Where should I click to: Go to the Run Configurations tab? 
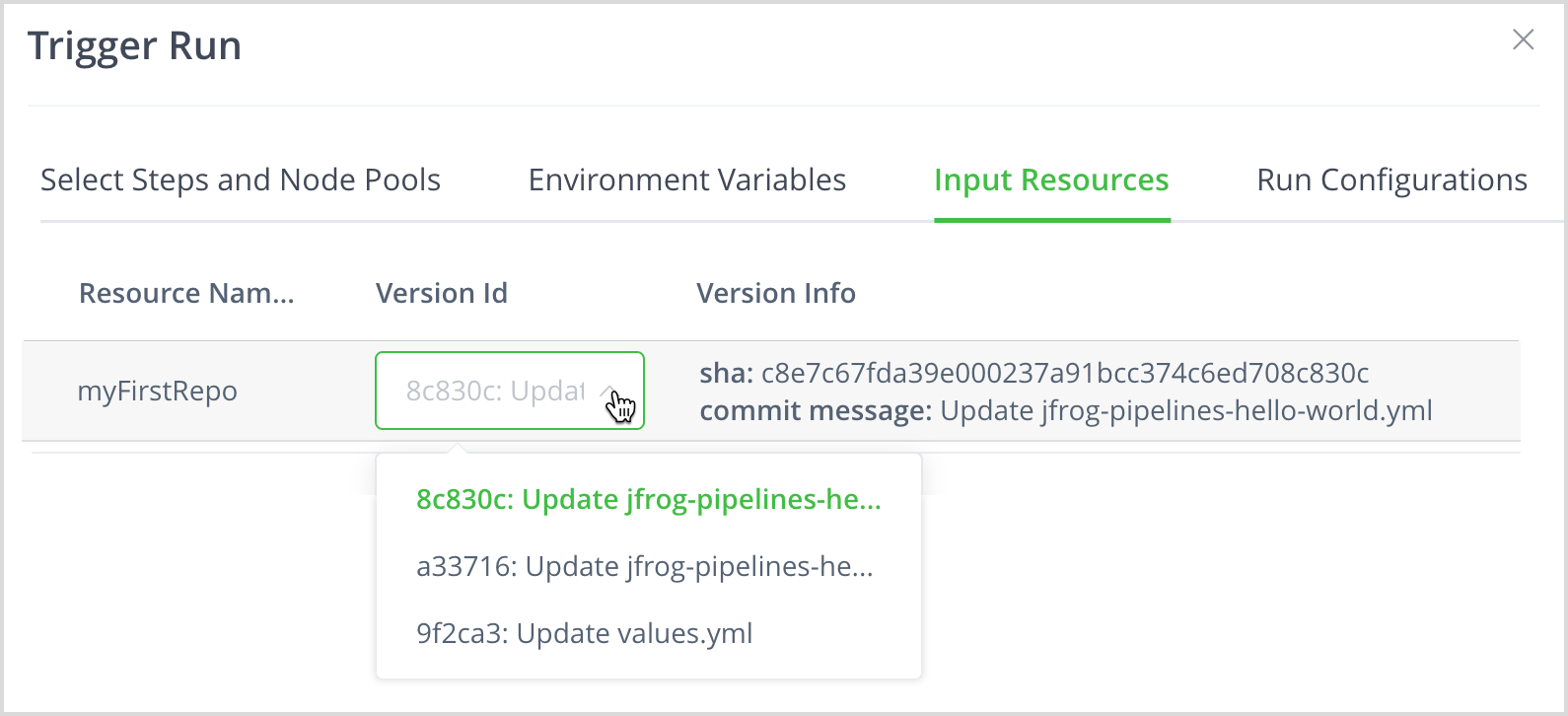click(1391, 180)
